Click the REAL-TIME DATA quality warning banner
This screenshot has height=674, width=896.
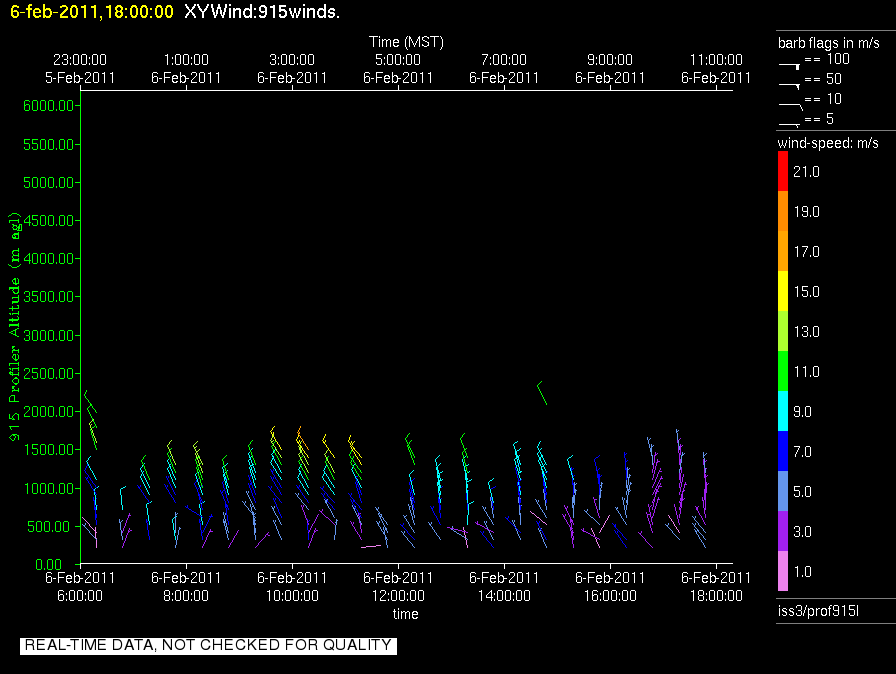pos(208,645)
